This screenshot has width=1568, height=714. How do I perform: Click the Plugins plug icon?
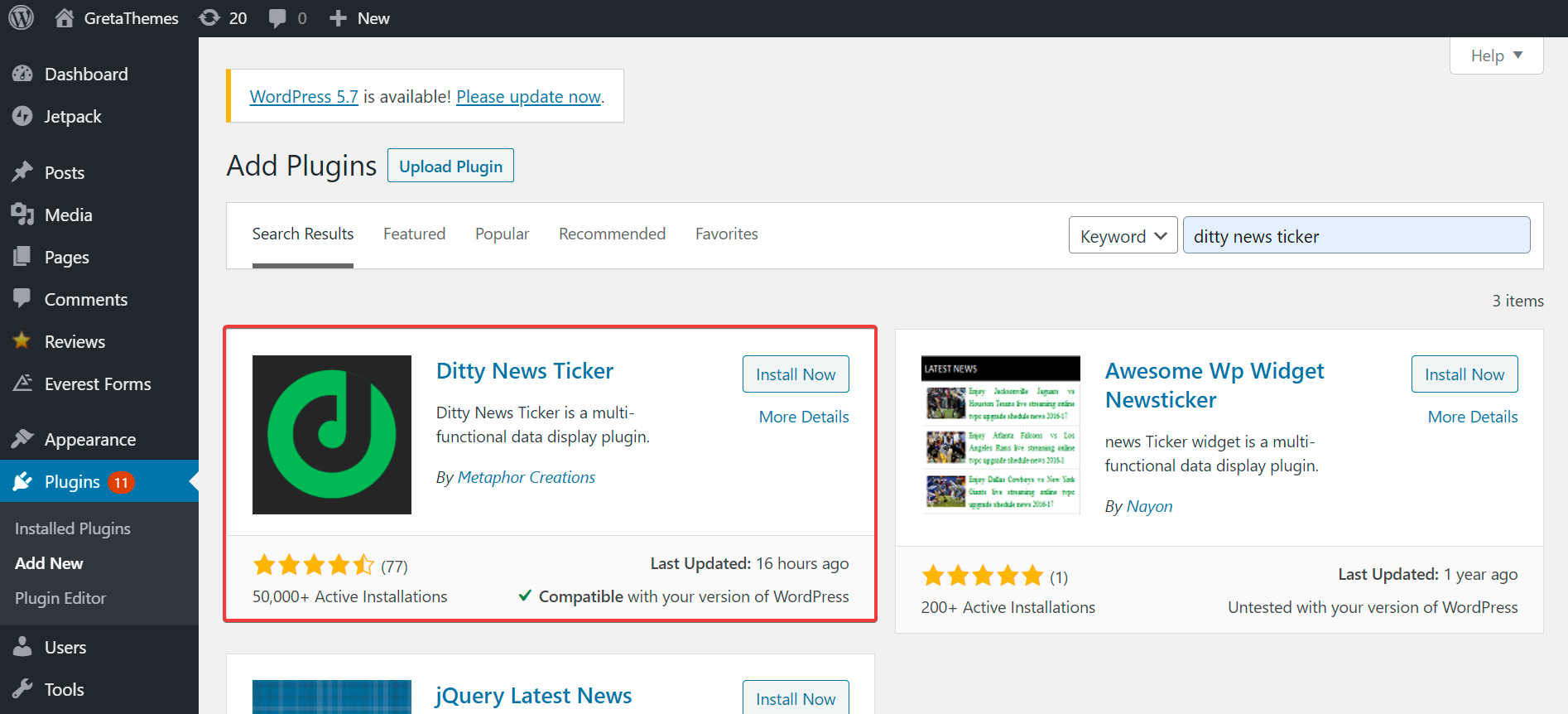click(22, 481)
